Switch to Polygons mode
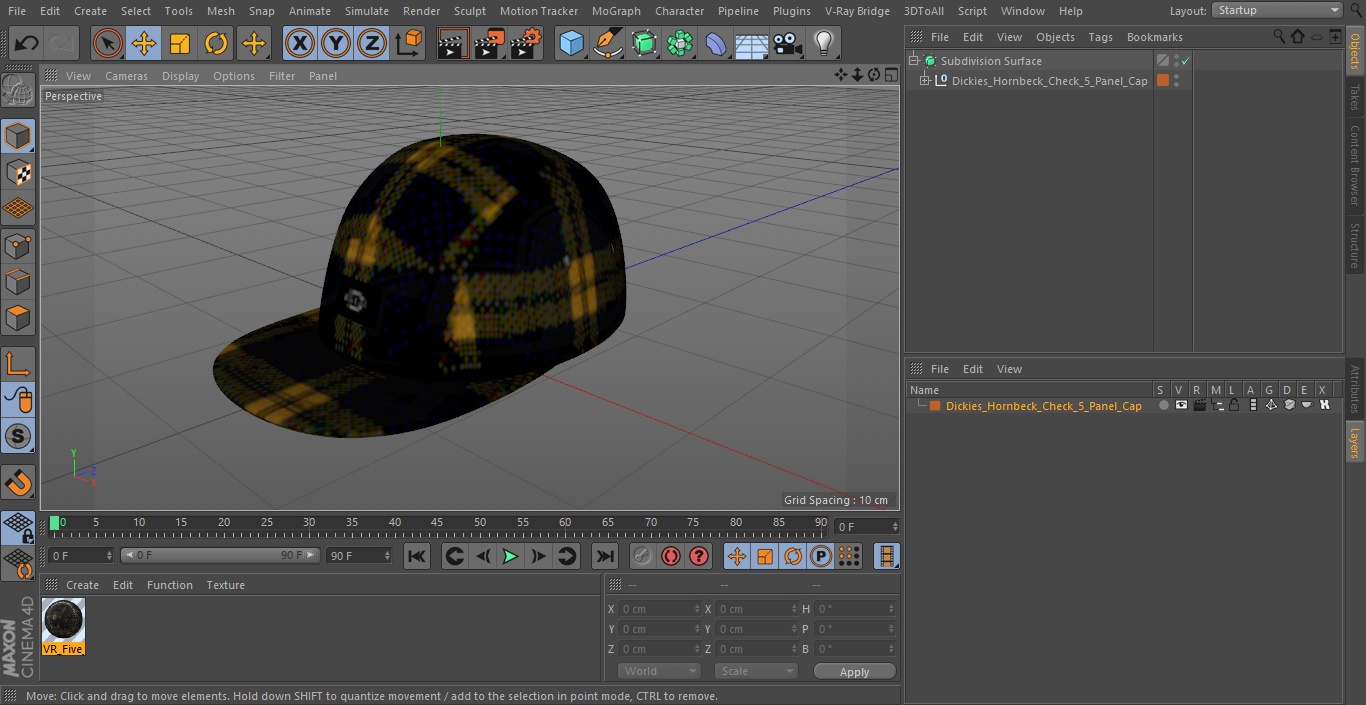The width and height of the screenshot is (1366, 705). coord(18,320)
